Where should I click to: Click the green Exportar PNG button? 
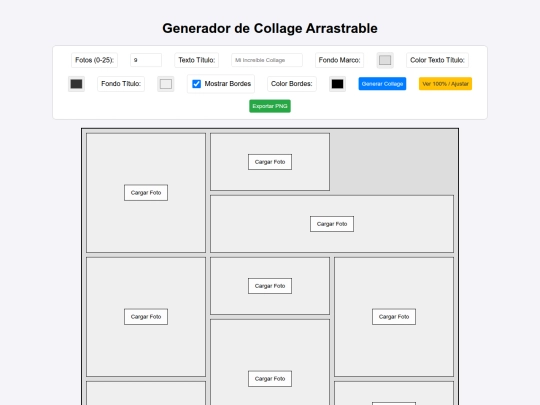coord(270,106)
